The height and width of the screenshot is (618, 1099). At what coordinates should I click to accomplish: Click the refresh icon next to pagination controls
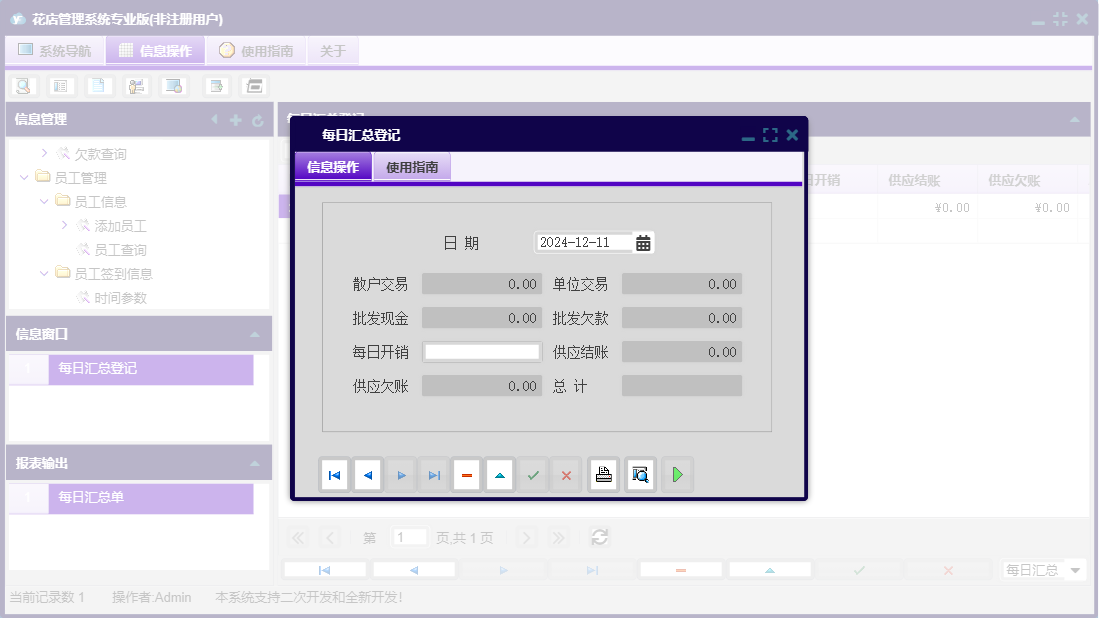pyautogui.click(x=599, y=537)
